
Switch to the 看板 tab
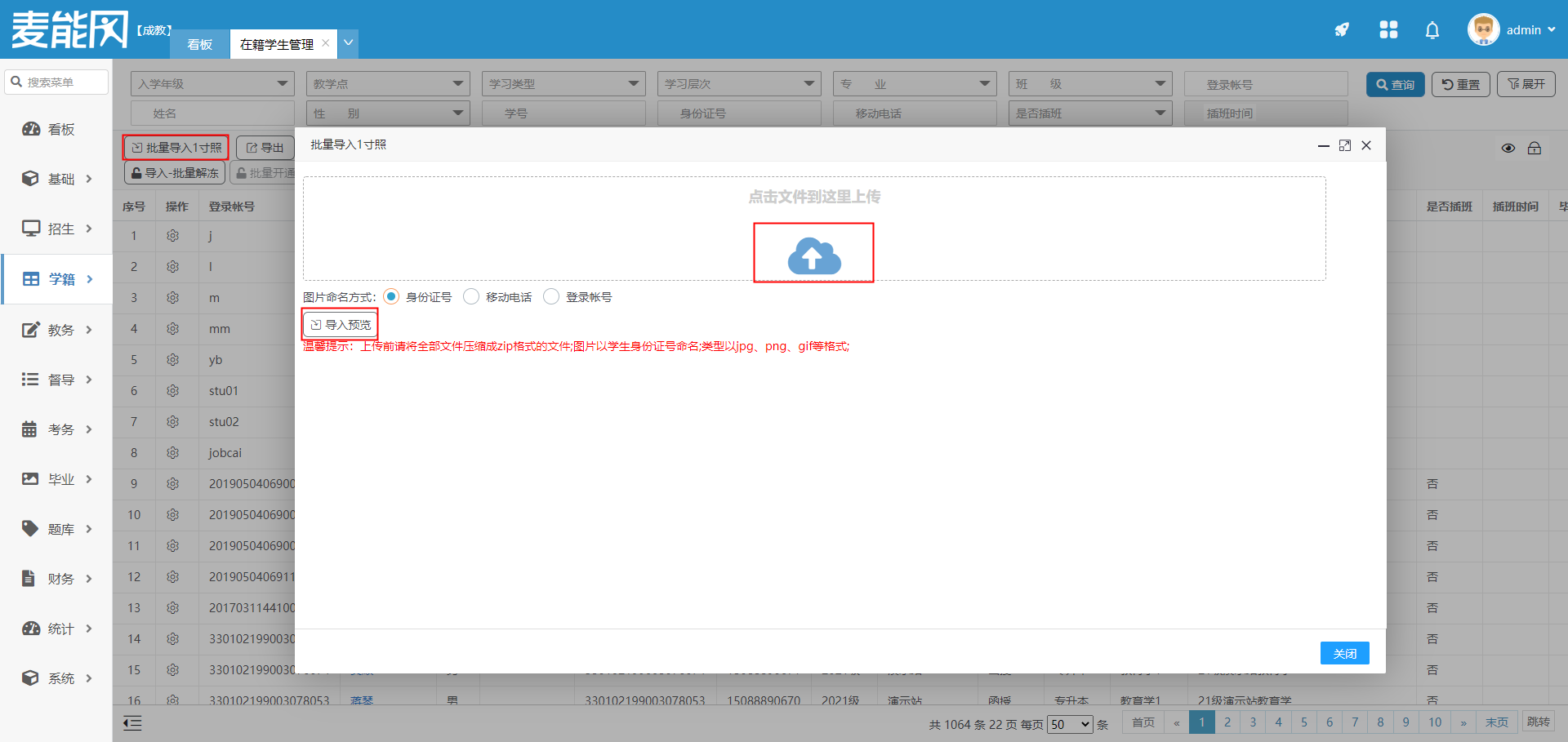tap(199, 44)
